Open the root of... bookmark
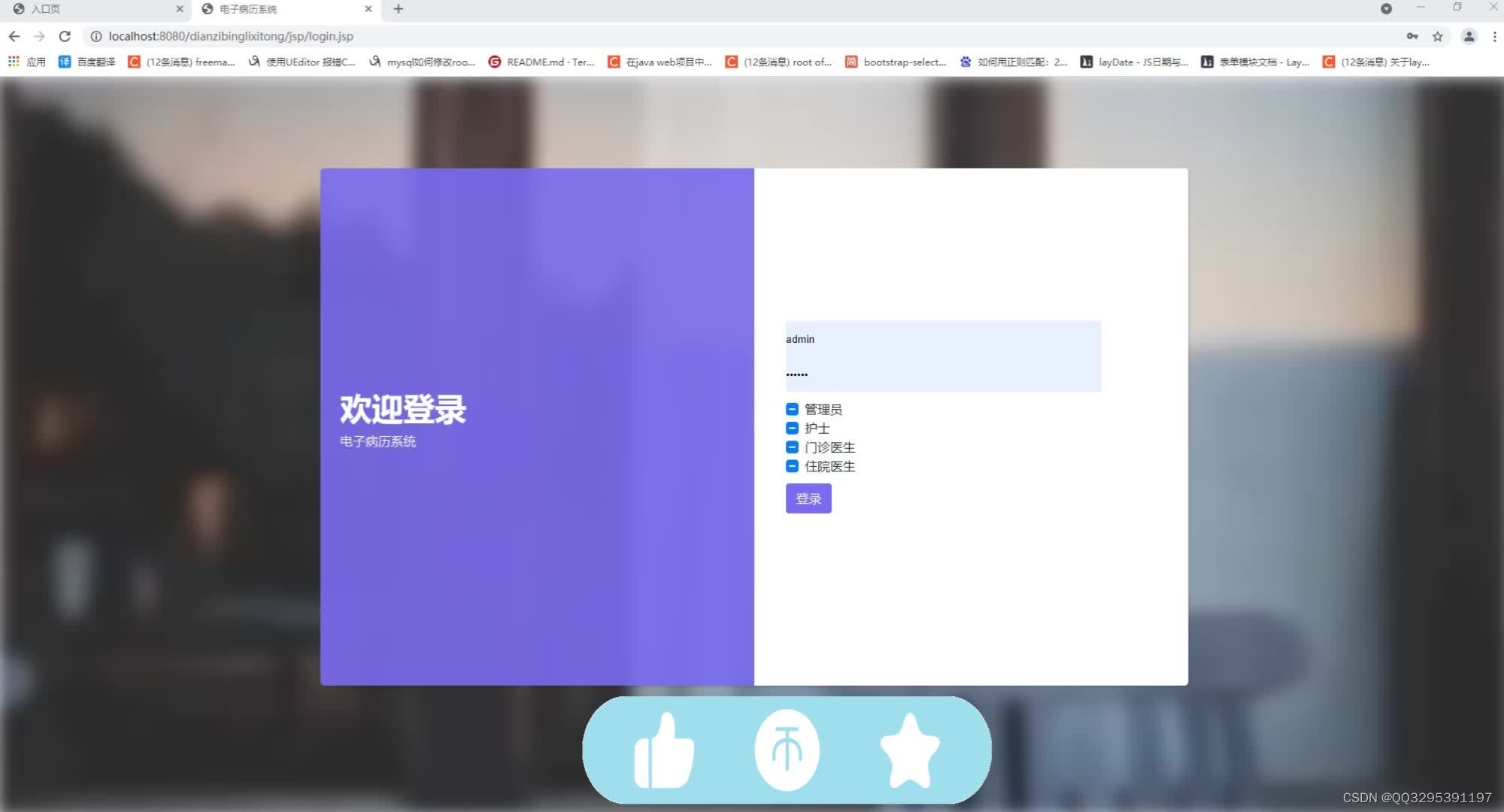Screen dimensions: 1504x812 click(x=778, y=62)
